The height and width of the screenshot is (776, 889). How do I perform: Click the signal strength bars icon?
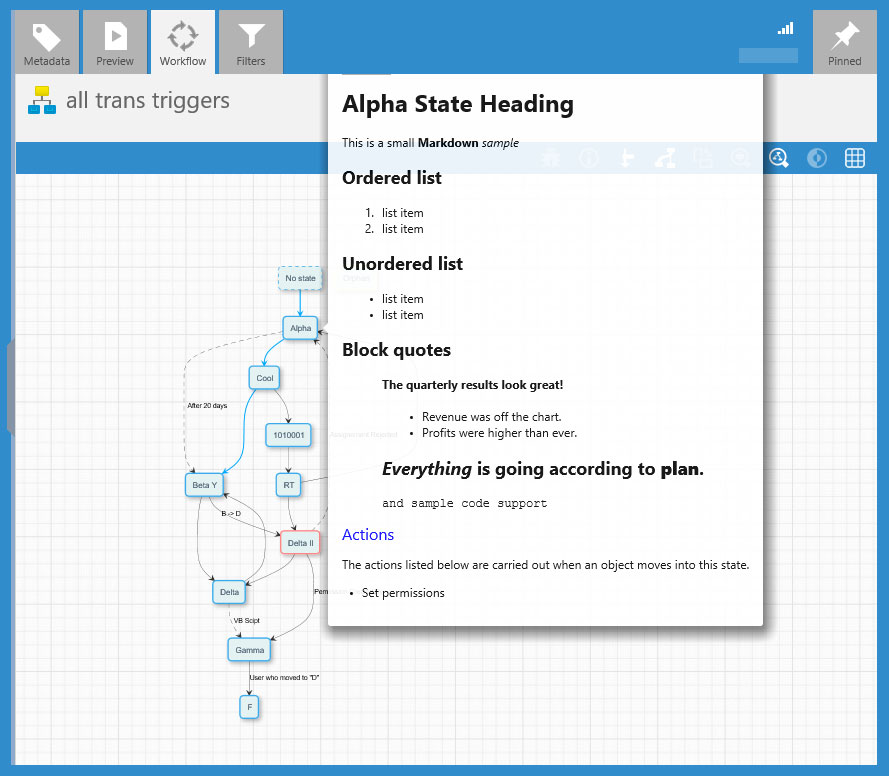[x=785, y=28]
